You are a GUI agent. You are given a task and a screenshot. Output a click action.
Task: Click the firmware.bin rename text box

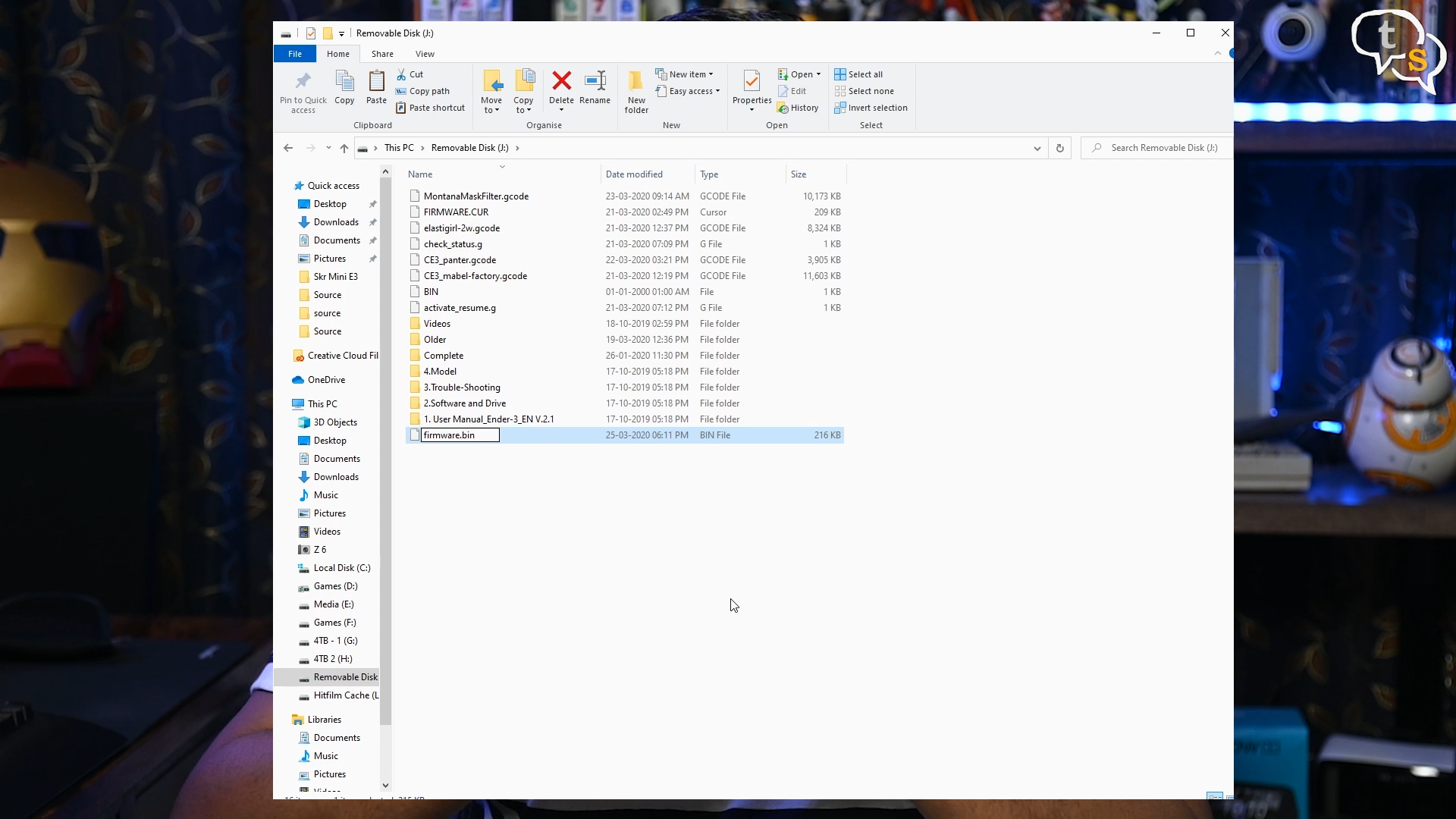[460, 435]
